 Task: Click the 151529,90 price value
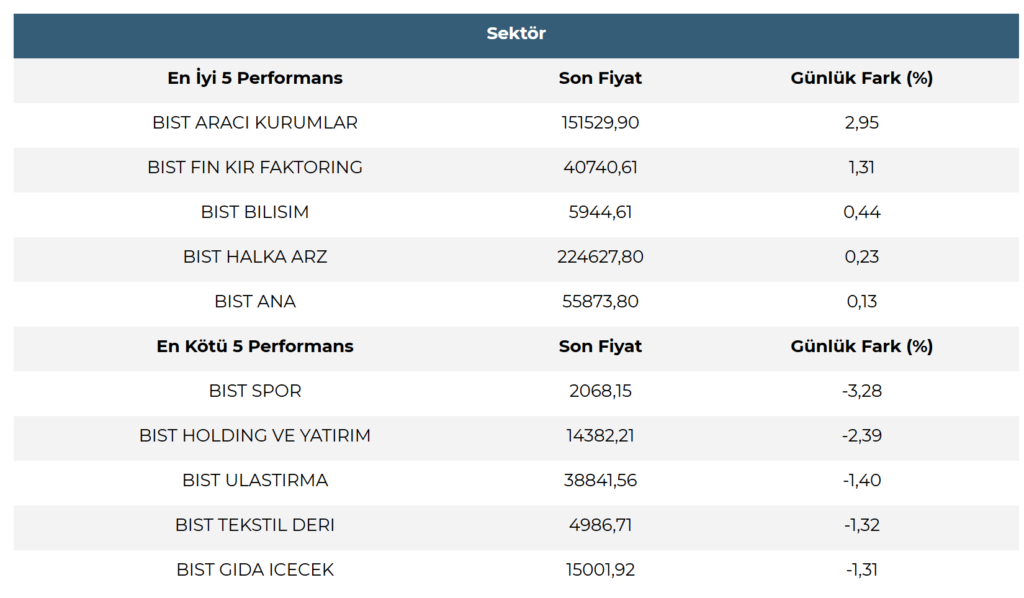pos(600,123)
